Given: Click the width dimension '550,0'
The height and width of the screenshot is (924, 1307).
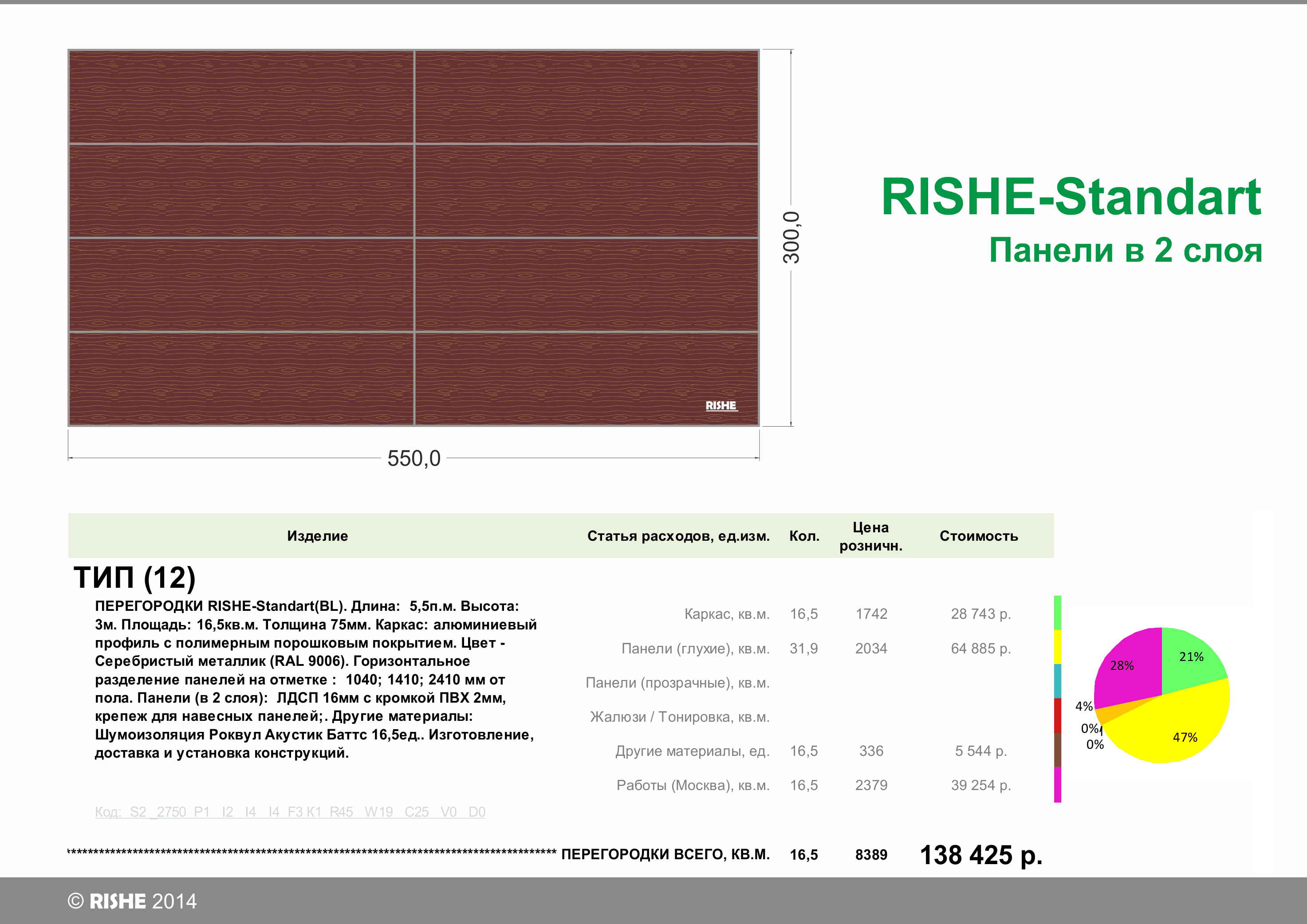Looking at the screenshot, I should [414, 458].
